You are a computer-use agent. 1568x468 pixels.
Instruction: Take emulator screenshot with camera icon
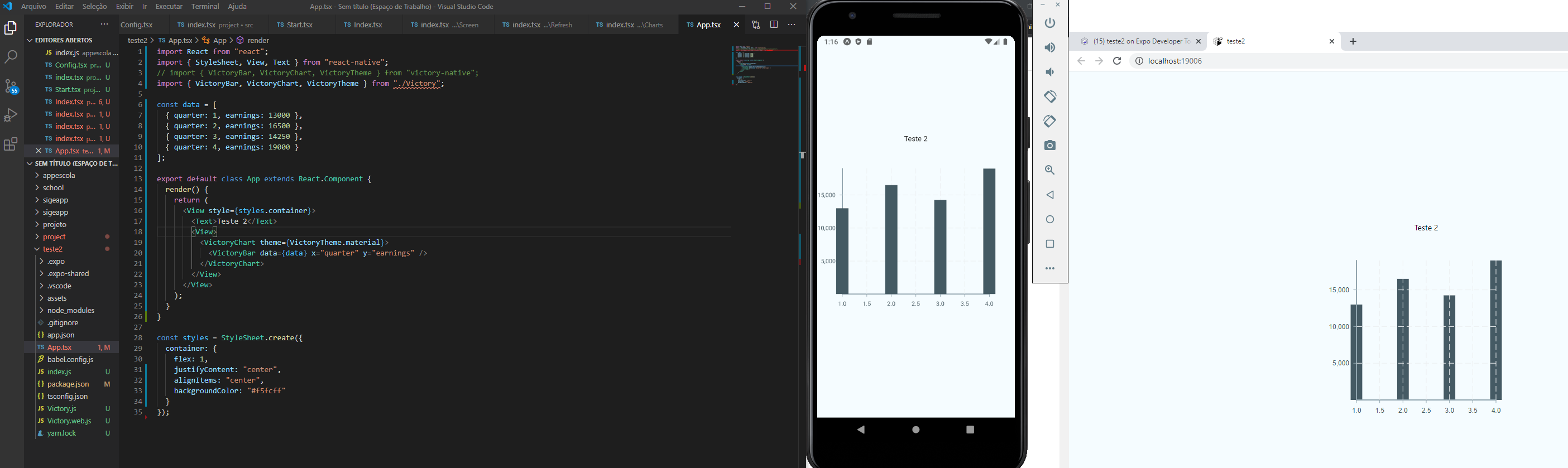tap(1050, 146)
